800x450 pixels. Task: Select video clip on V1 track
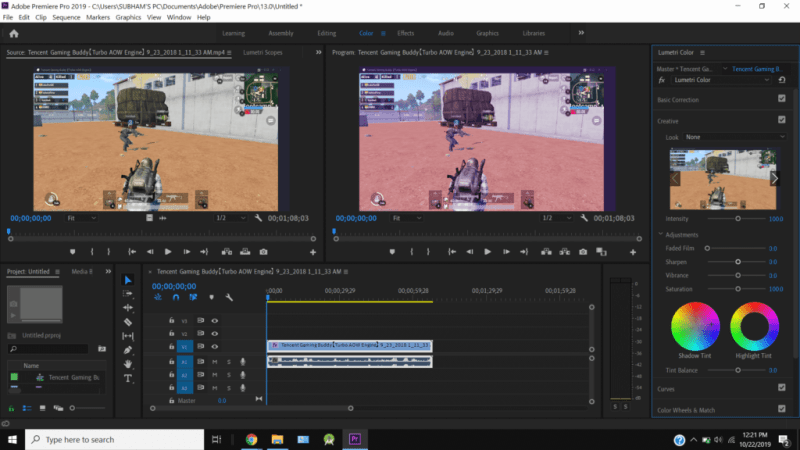[x=349, y=345]
